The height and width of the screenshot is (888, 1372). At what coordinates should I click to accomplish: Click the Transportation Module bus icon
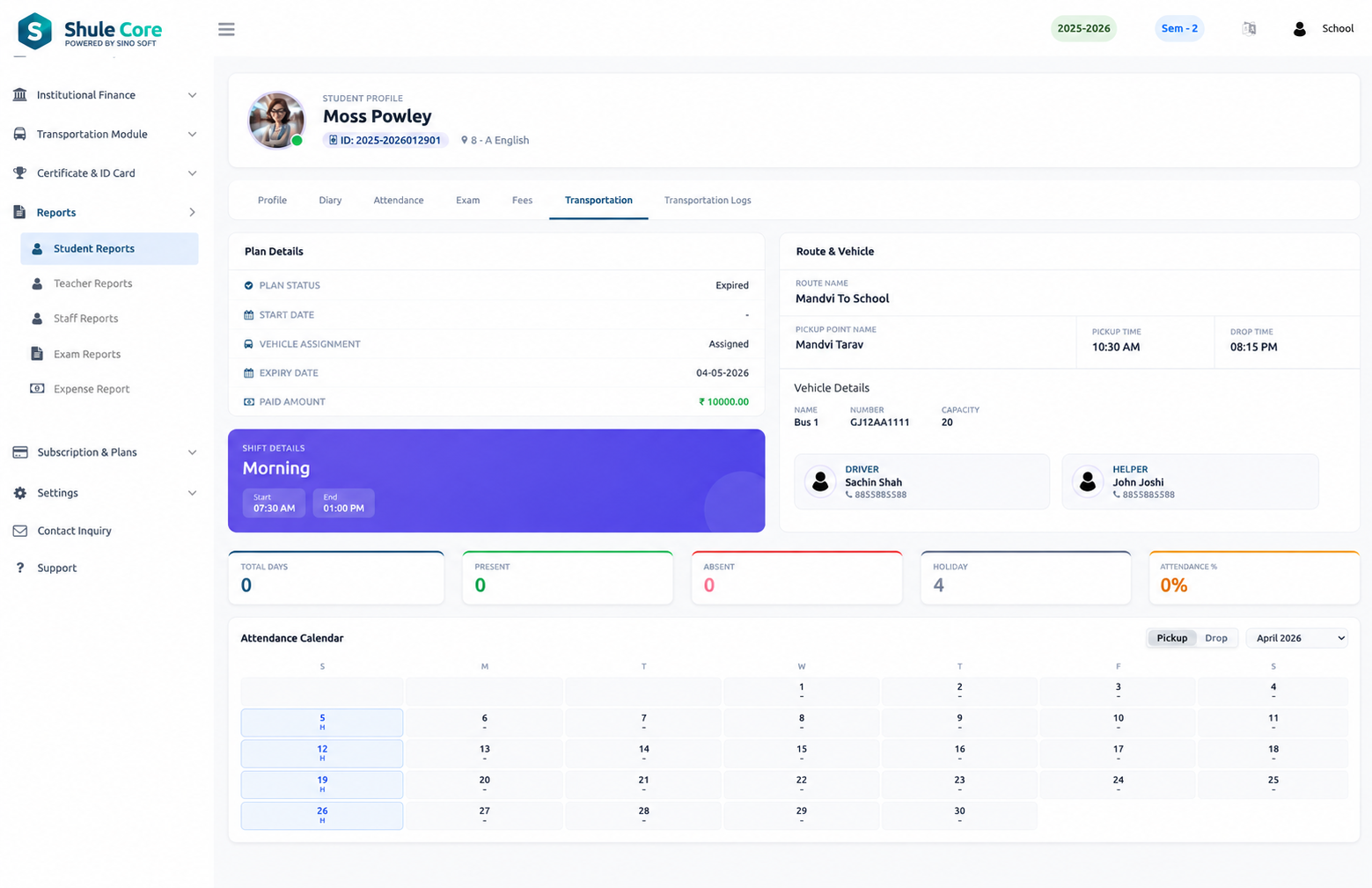tap(19, 134)
